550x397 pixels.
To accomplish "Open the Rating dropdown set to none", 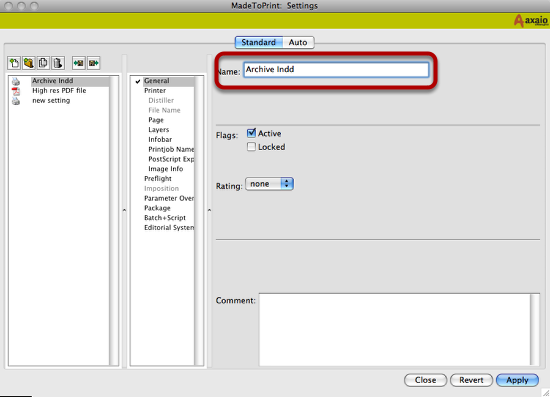I will 269,184.
